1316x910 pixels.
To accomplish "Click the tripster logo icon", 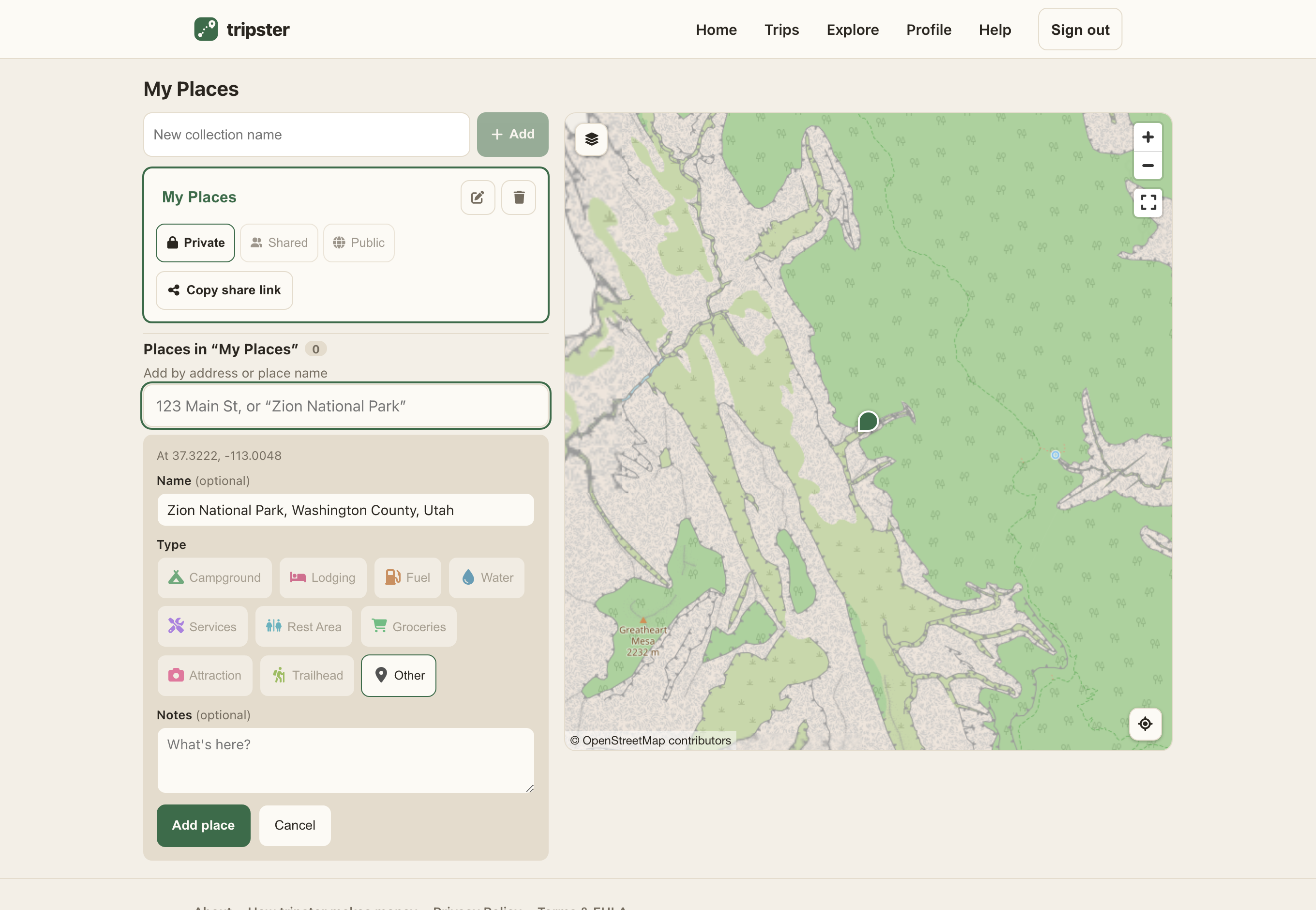I will tap(206, 29).
